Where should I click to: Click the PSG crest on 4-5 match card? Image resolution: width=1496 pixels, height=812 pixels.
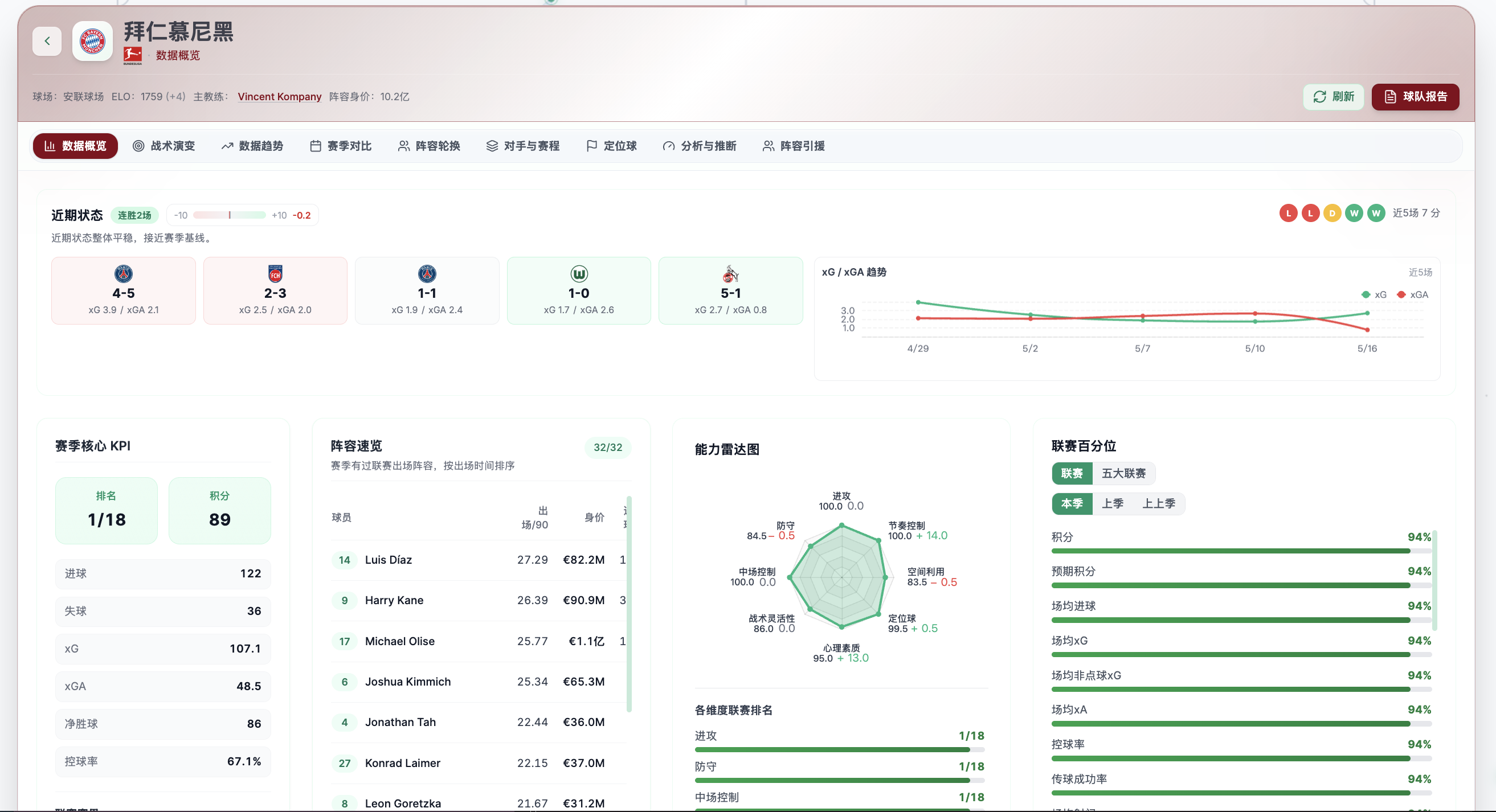(123, 273)
